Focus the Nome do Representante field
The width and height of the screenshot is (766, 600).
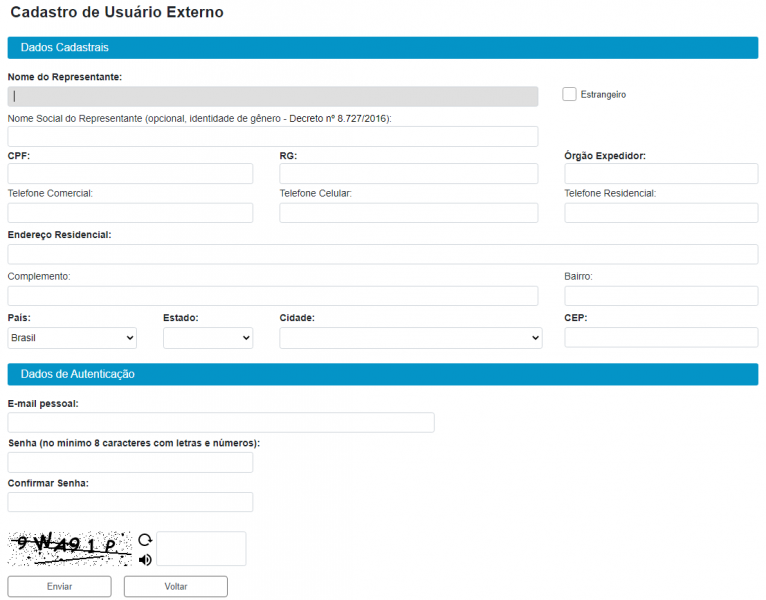click(272, 96)
